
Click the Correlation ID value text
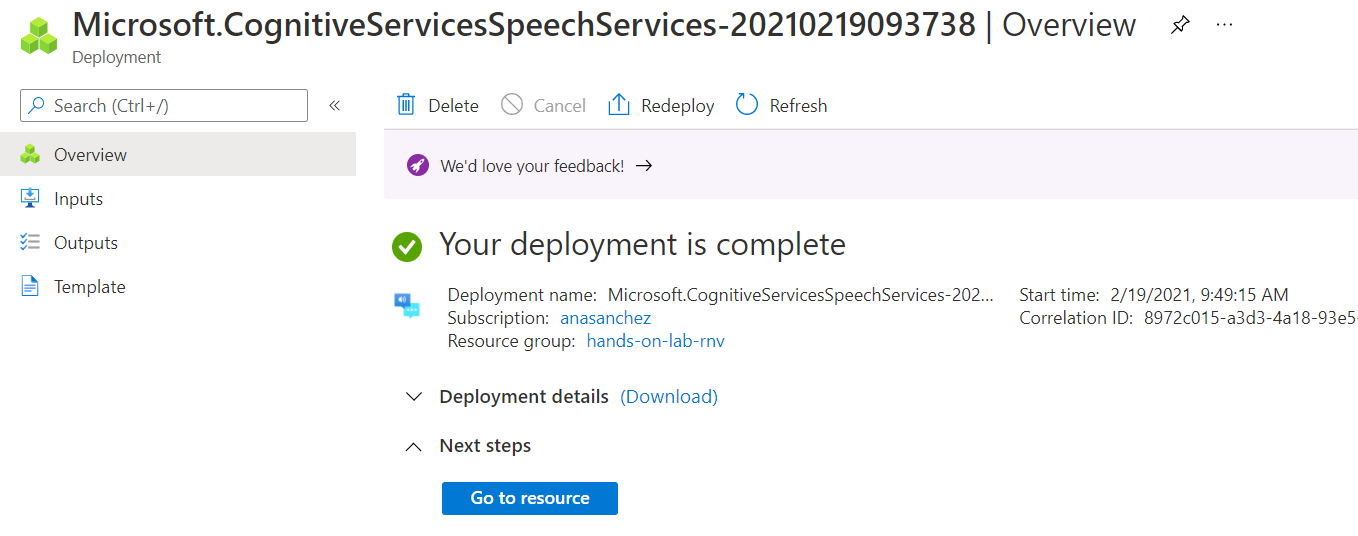[1250, 318]
